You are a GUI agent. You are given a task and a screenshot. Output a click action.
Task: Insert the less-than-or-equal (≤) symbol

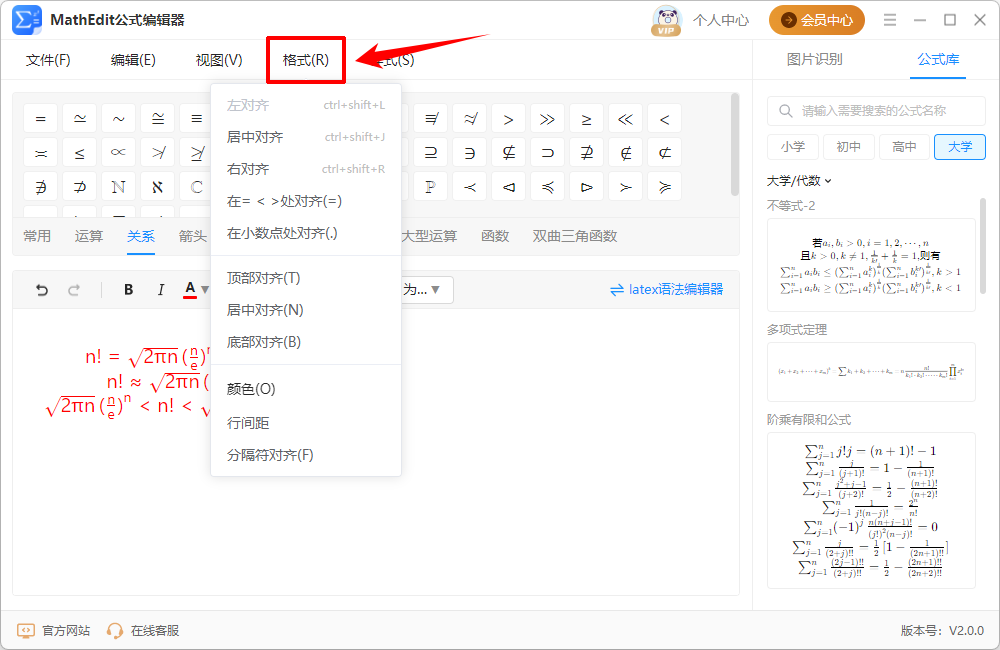pyautogui.click(x=80, y=153)
